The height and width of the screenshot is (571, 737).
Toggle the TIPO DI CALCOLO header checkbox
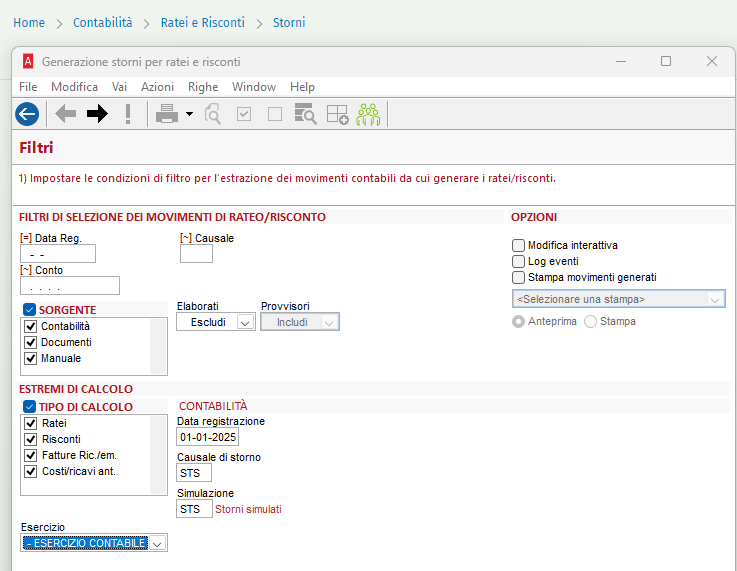pos(29,407)
